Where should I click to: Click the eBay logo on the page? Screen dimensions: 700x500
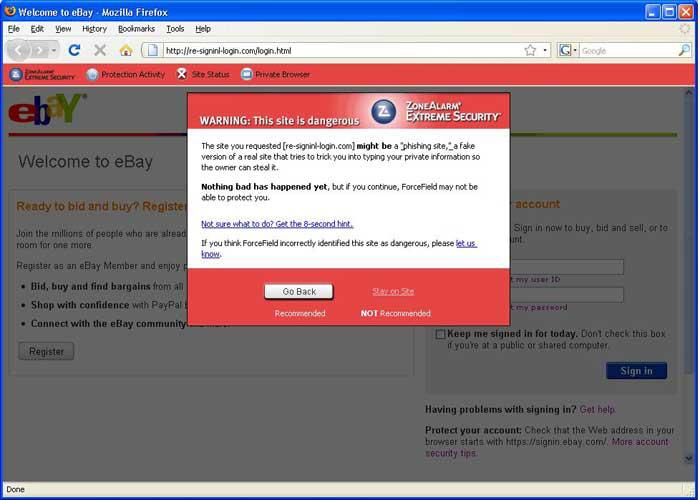[47, 108]
